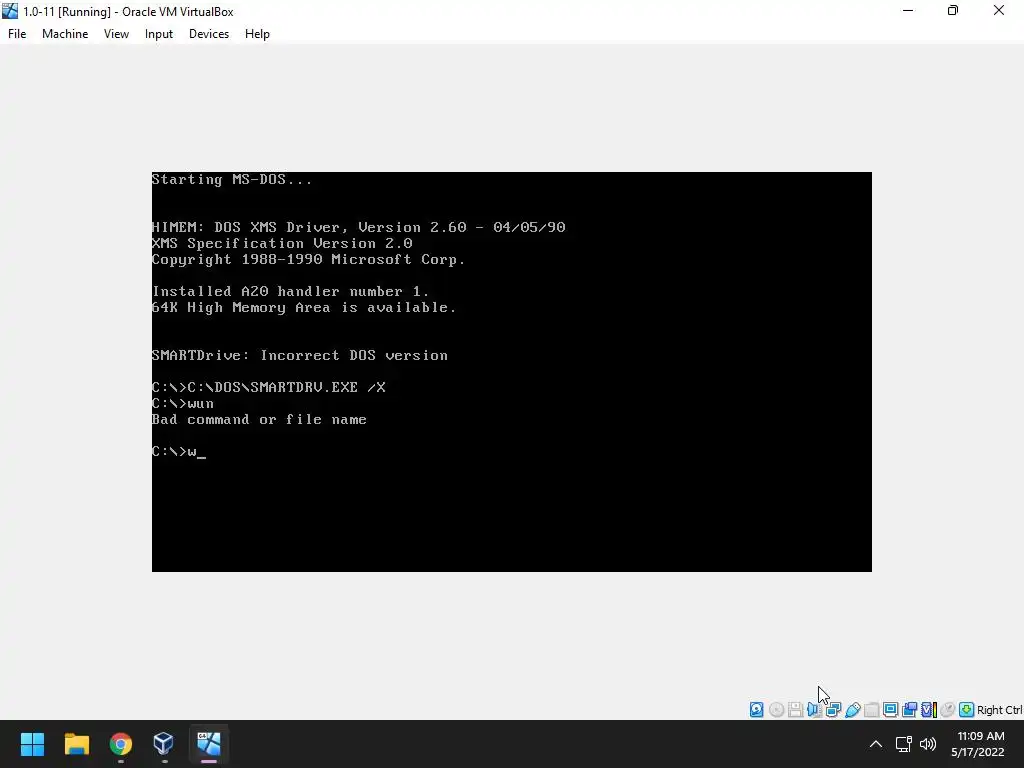Open VirtualBox Manager cube icon in taskbar
This screenshot has height=768, width=1024.
163,744
